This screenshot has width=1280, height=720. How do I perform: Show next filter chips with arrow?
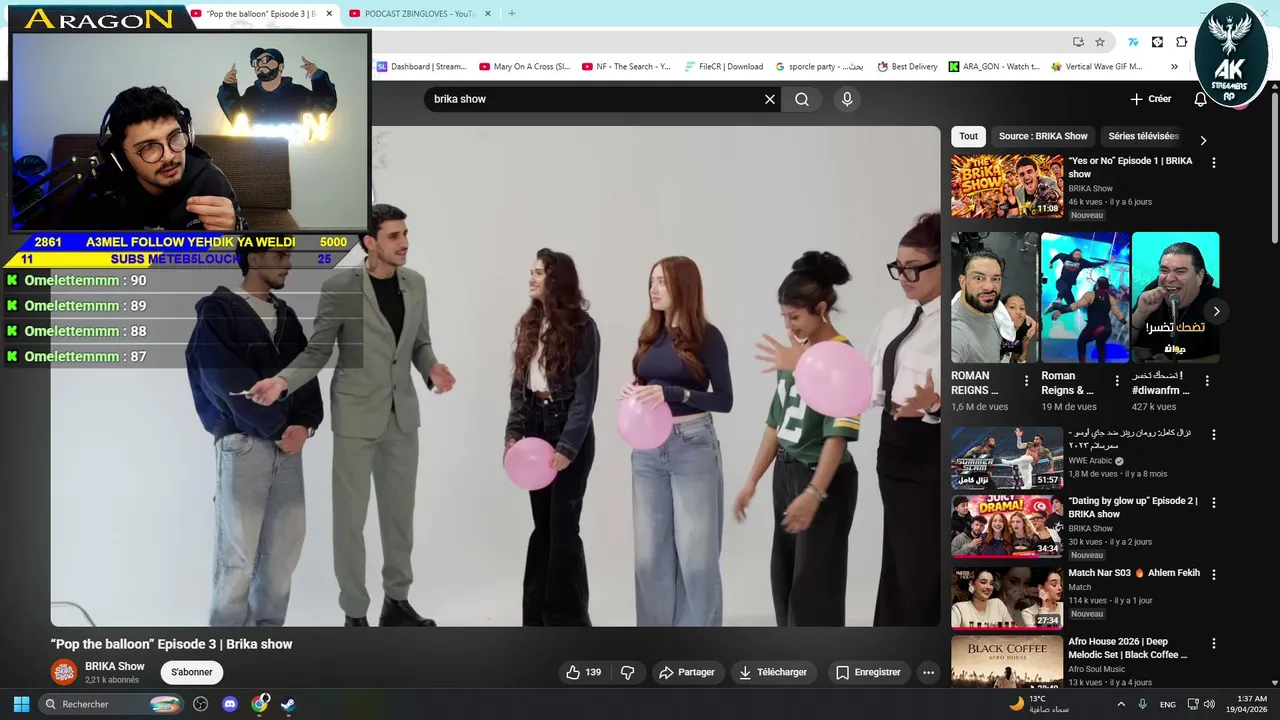coord(1203,140)
